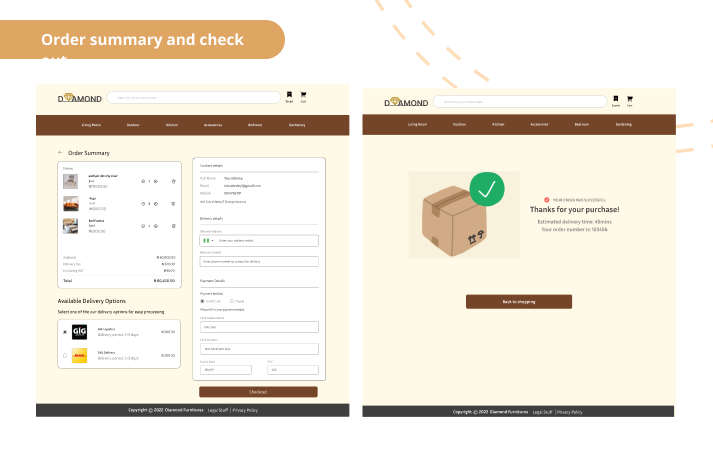This screenshot has width=713, height=475.
Task: Open Privacy Policy link in the success page footer
Action: pyautogui.click(x=570, y=412)
